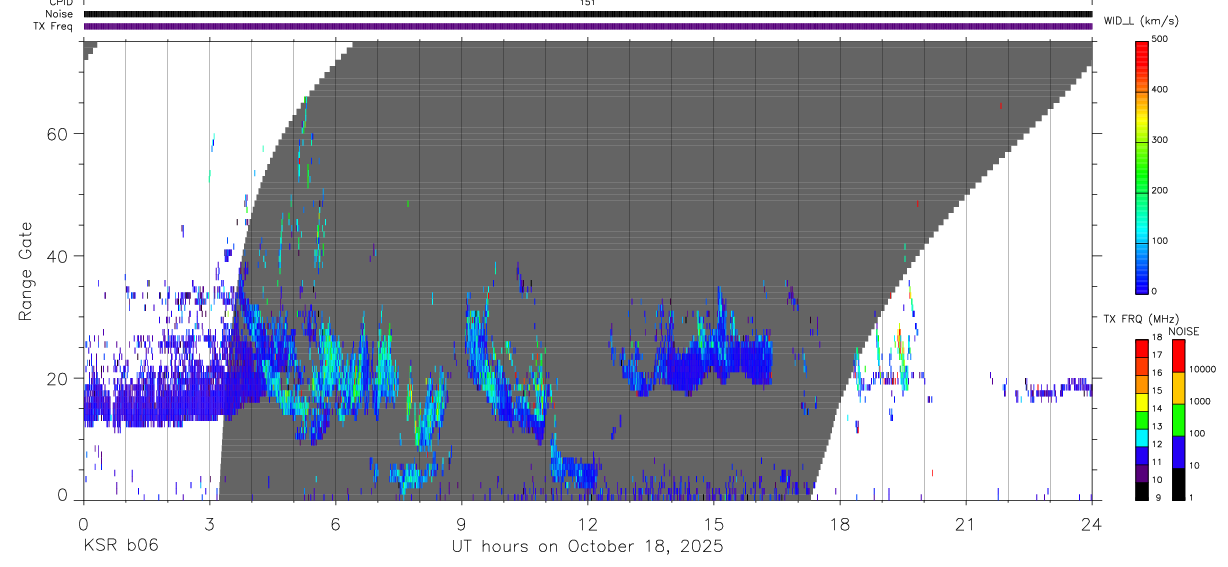Click the yellow 14–15 MHz swatch in TX FRQ legend
Viewport: 1228px width, 567px height.
coord(1141,402)
